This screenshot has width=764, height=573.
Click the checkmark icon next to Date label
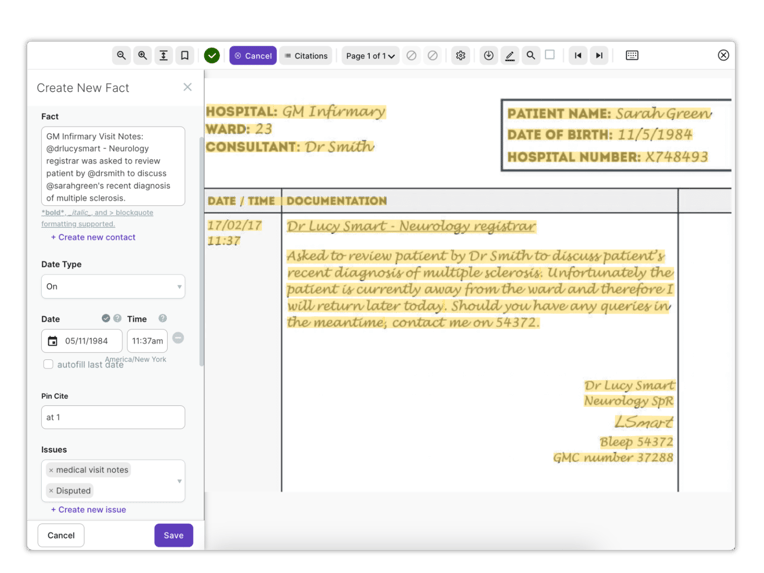click(x=106, y=318)
